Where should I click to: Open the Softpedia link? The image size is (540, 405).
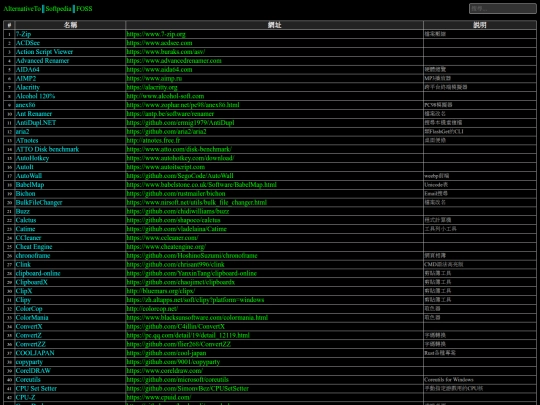coord(59,9)
